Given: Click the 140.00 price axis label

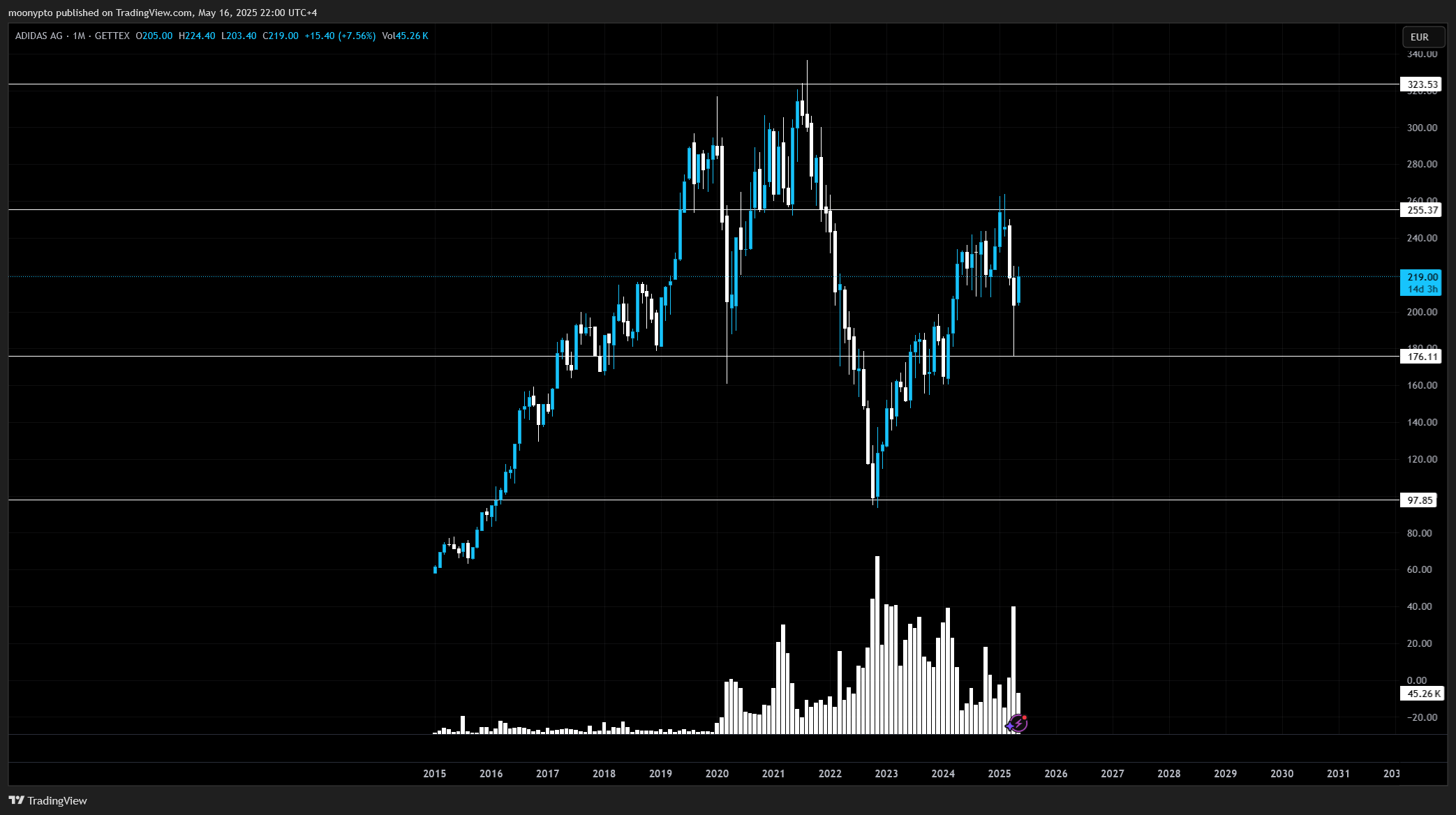Looking at the screenshot, I should tap(1422, 422).
